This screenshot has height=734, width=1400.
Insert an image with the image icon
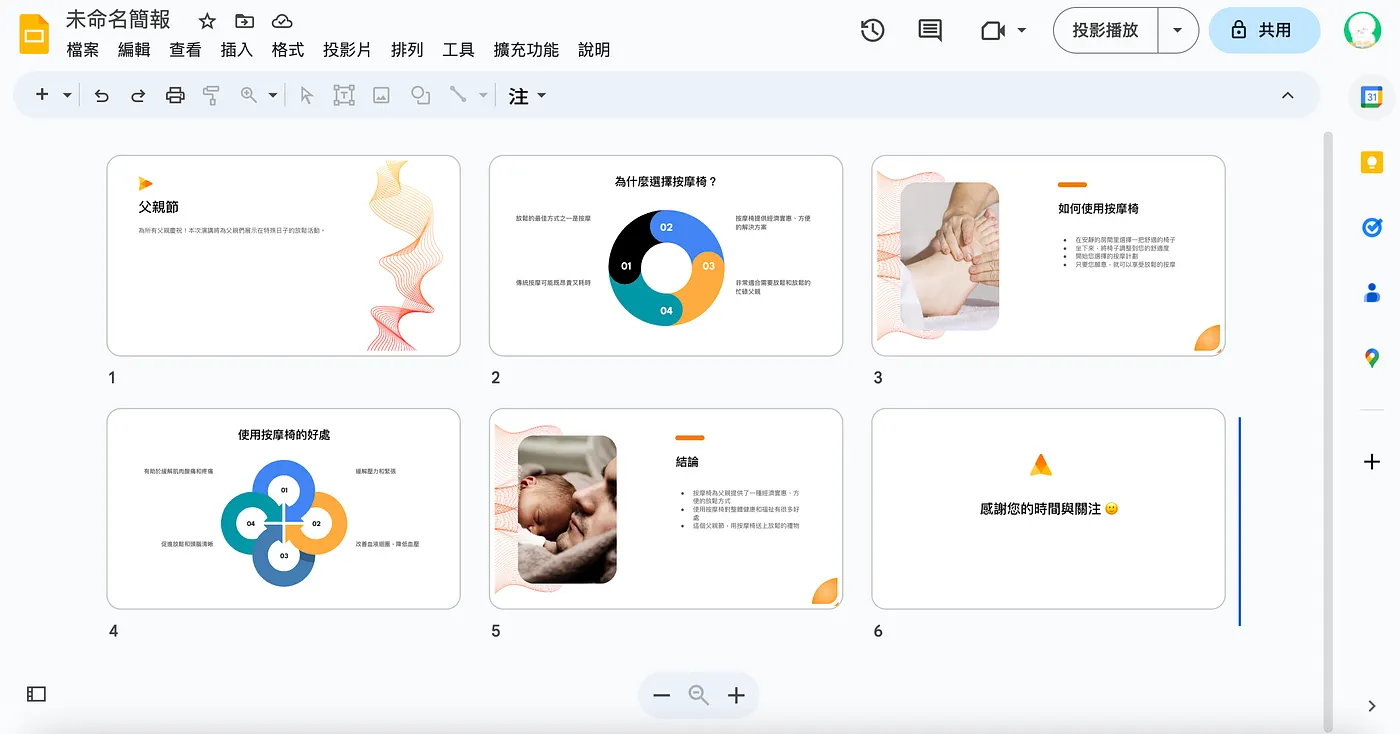381,96
